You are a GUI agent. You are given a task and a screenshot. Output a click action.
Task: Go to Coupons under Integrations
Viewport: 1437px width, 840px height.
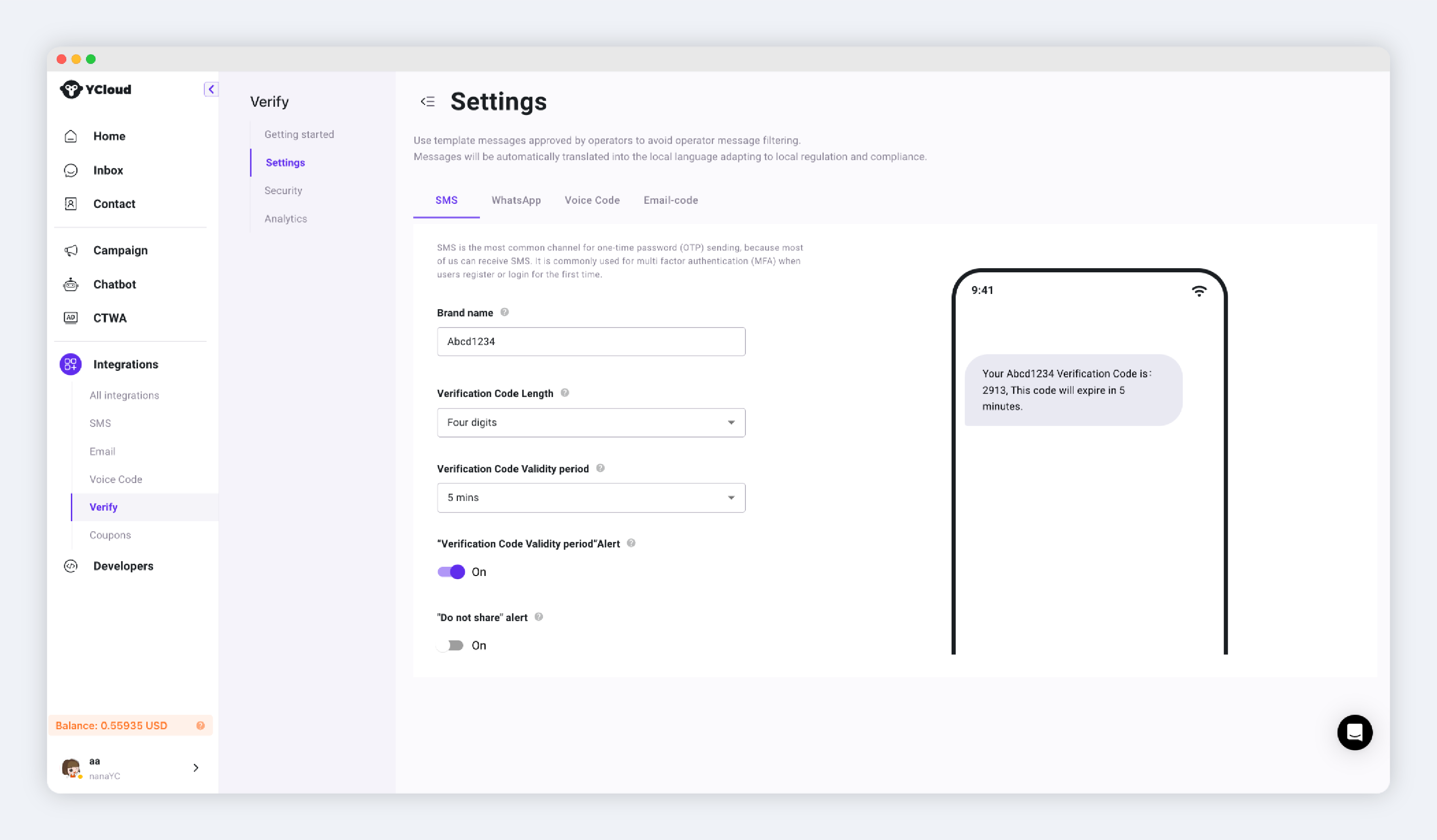[x=110, y=535]
